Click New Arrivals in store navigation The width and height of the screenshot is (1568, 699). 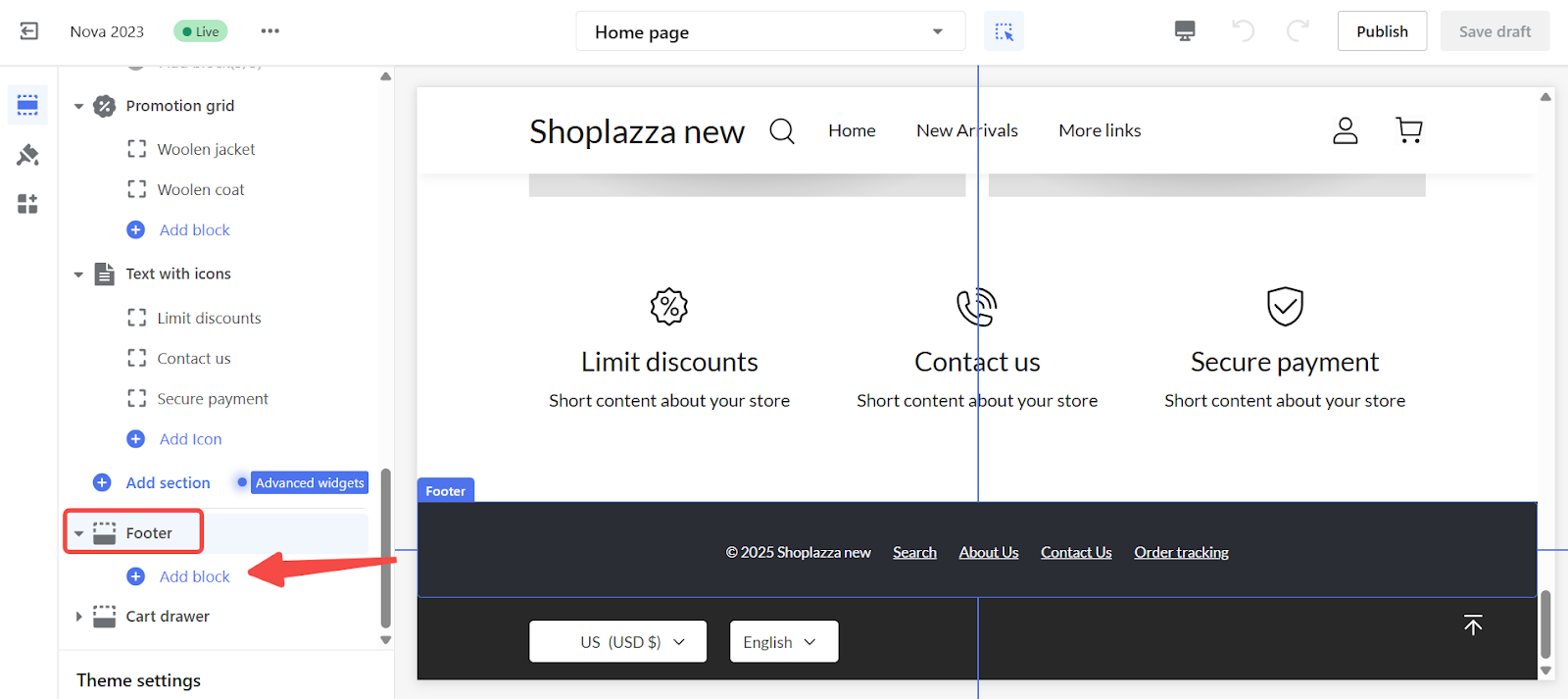967,130
